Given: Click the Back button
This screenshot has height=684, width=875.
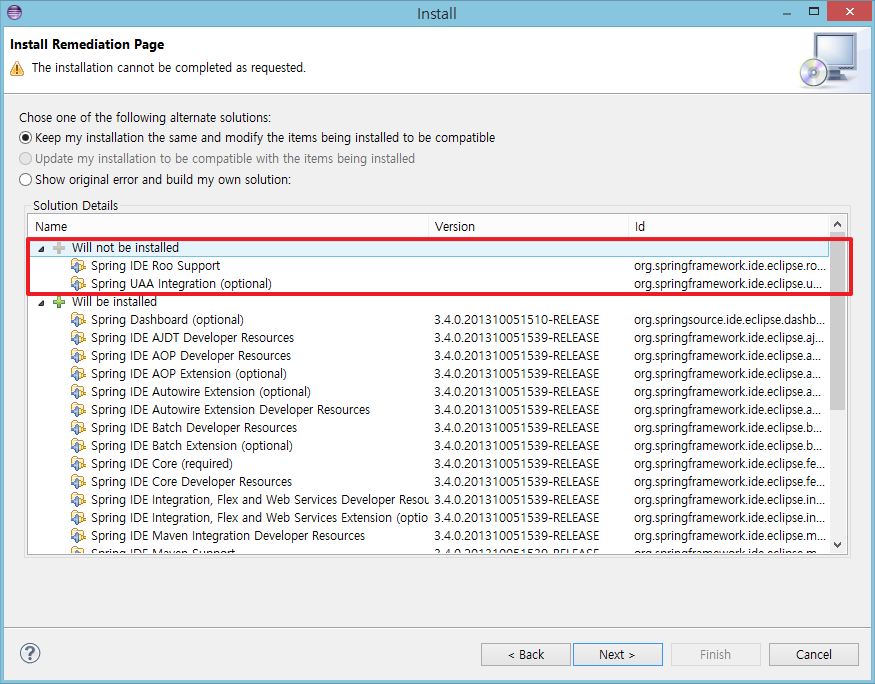Looking at the screenshot, I should pyautogui.click(x=526, y=654).
